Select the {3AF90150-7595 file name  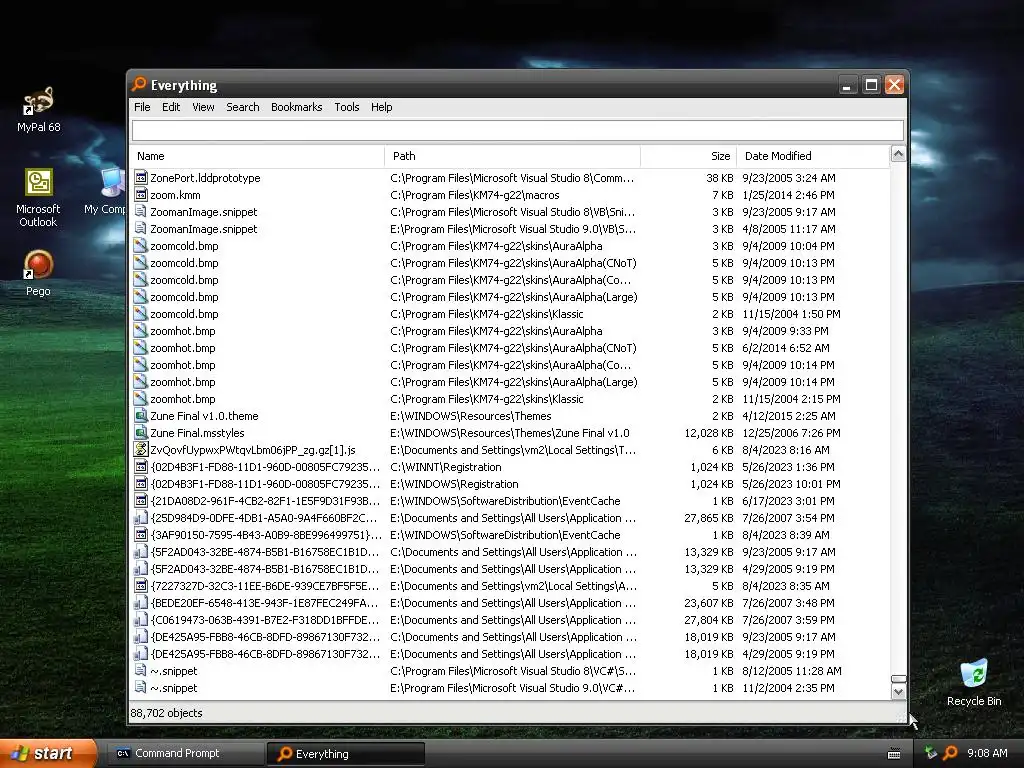pyautogui.click(x=266, y=535)
